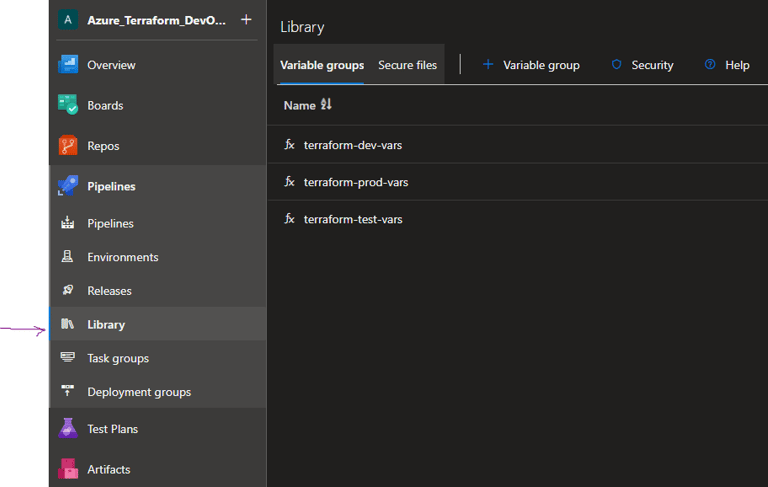Open Test Plans flask icon
Viewport: 768px width, 487px height.
pos(68,429)
